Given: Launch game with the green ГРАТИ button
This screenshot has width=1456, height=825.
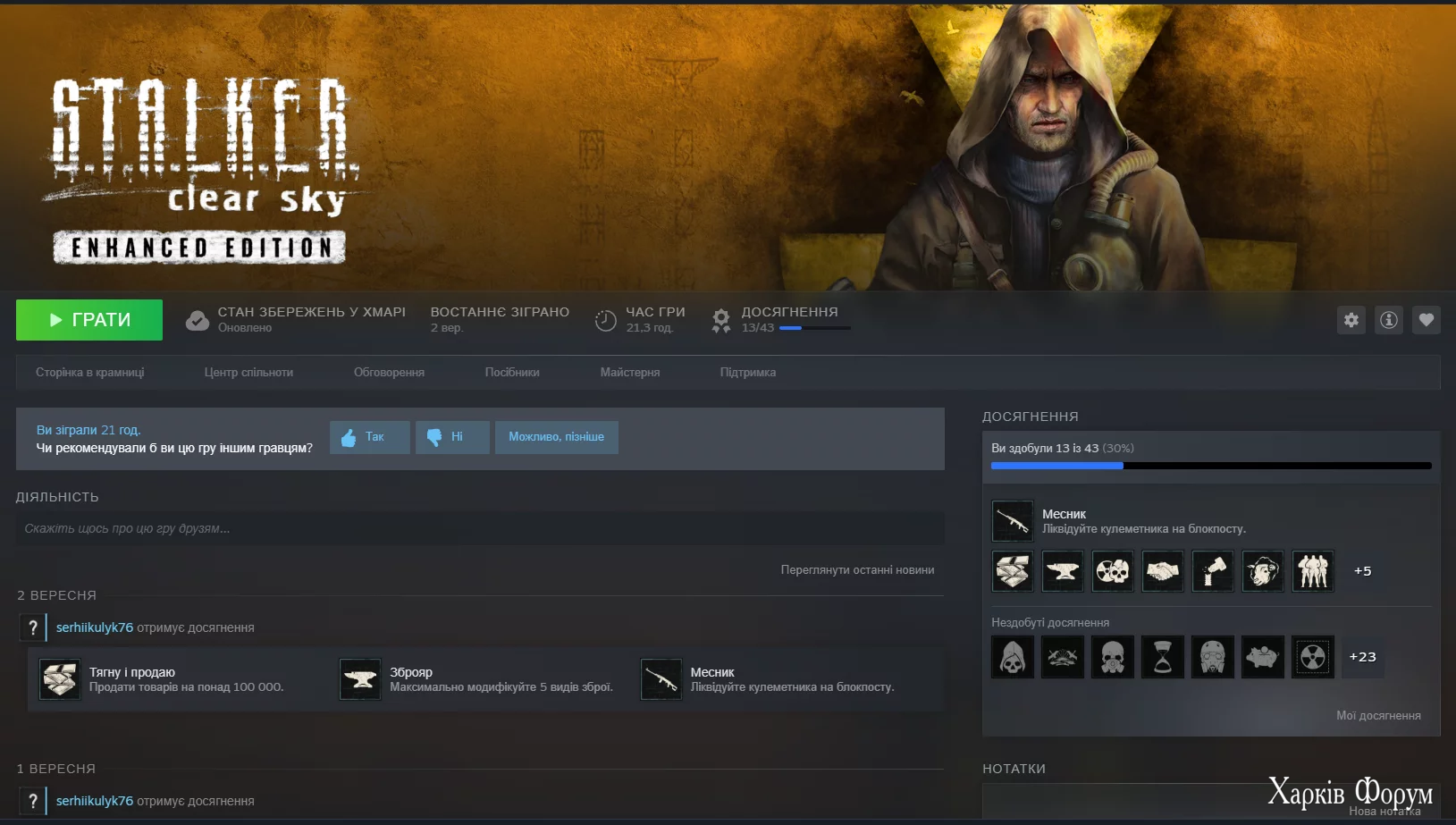Looking at the screenshot, I should point(89,320).
